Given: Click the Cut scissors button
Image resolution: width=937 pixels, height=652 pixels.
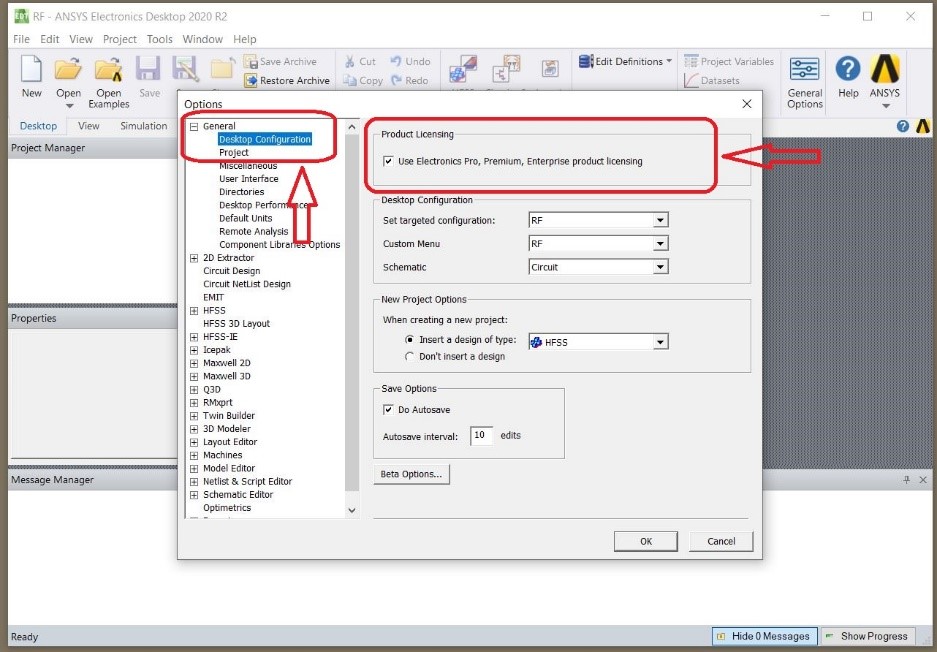Looking at the screenshot, I should (x=360, y=61).
